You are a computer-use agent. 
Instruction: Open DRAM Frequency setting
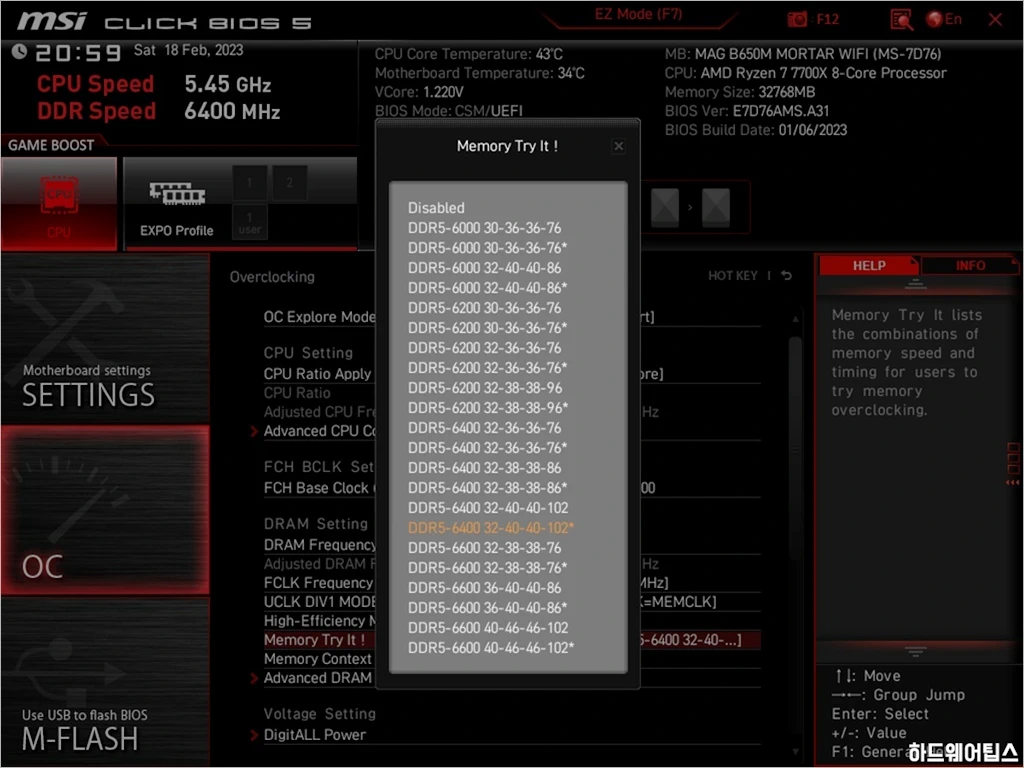320,545
